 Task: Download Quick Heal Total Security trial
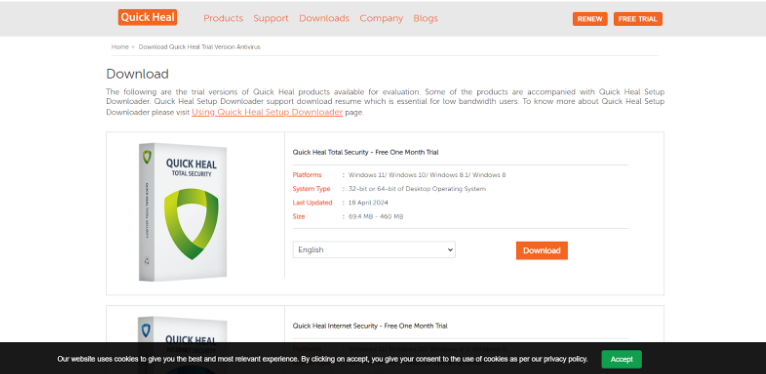[542, 250]
